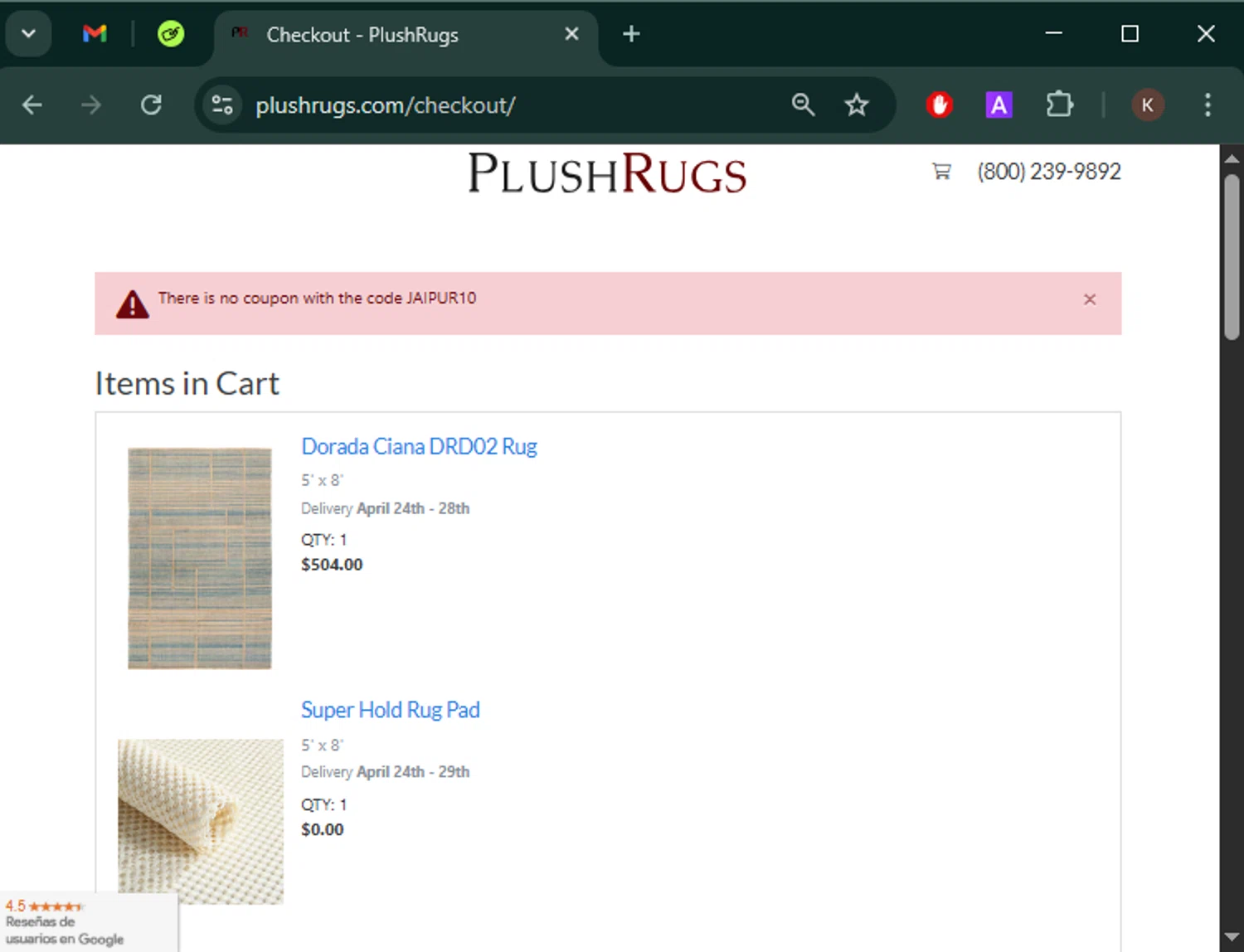Go back to the previous page
The height and width of the screenshot is (952, 1244).
pyautogui.click(x=32, y=105)
